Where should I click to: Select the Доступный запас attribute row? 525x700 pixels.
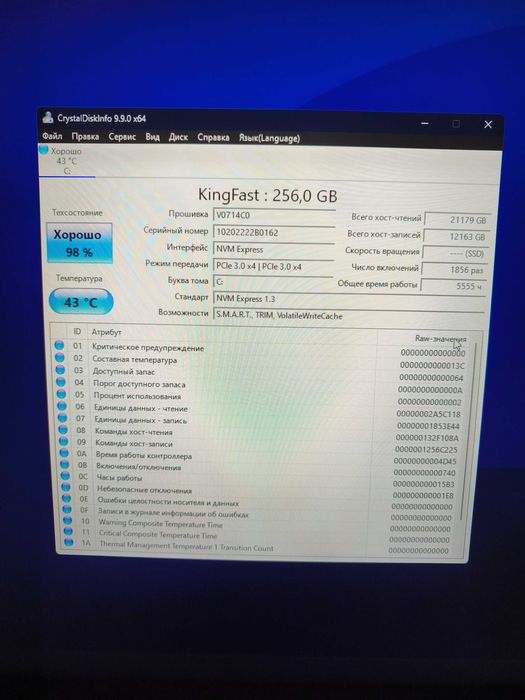[261, 374]
